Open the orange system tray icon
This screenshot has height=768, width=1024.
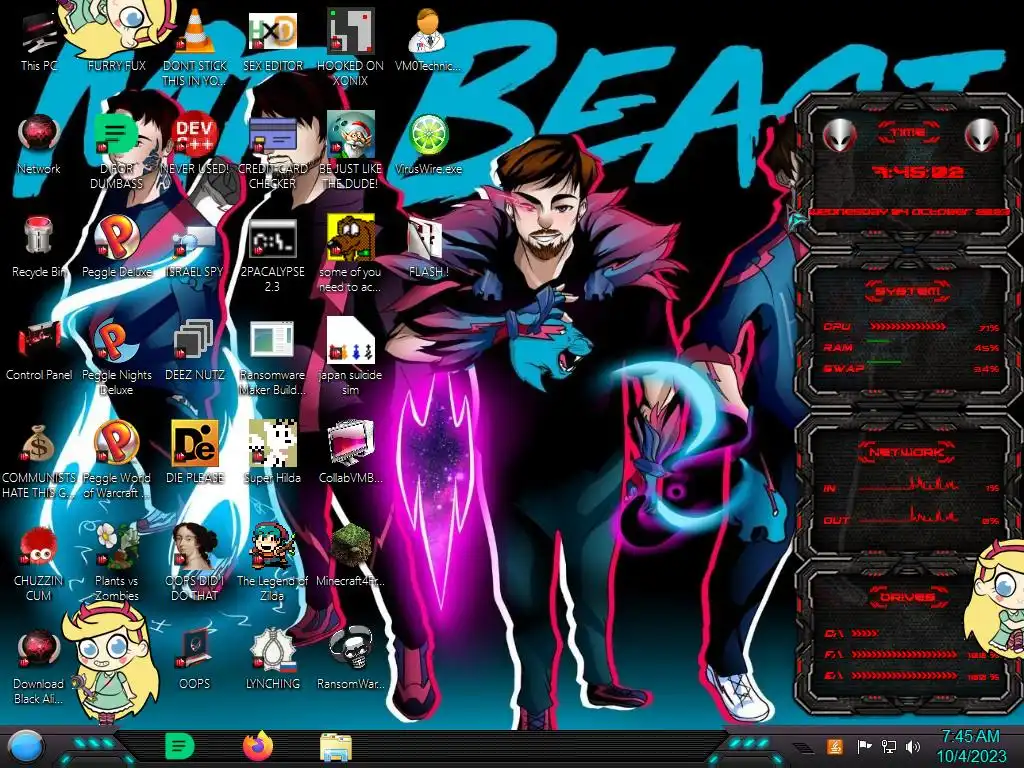pos(835,747)
